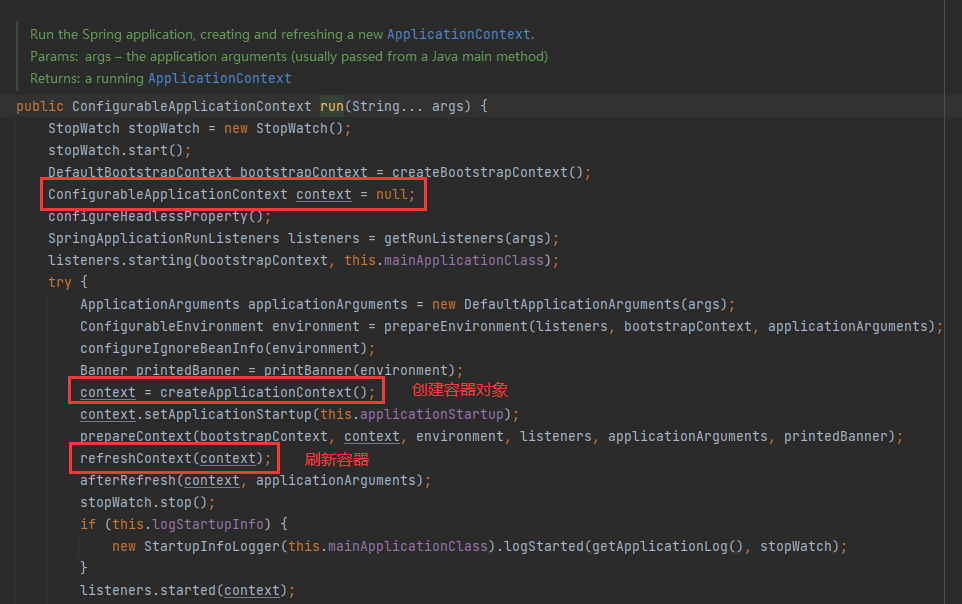
Task: Open ApplicationContext link in the Returns line
Action: coord(220,79)
